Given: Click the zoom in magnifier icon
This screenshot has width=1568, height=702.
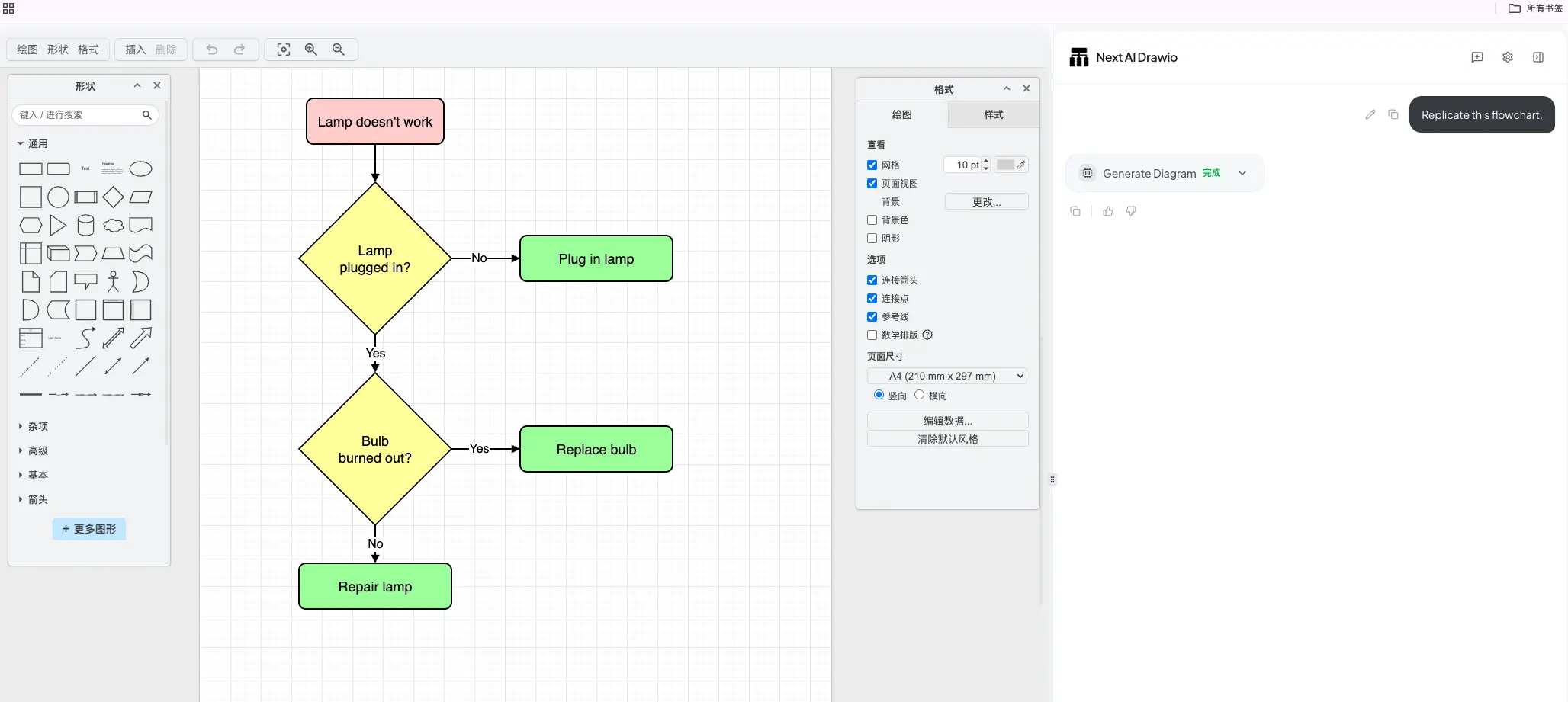Looking at the screenshot, I should pyautogui.click(x=311, y=50).
